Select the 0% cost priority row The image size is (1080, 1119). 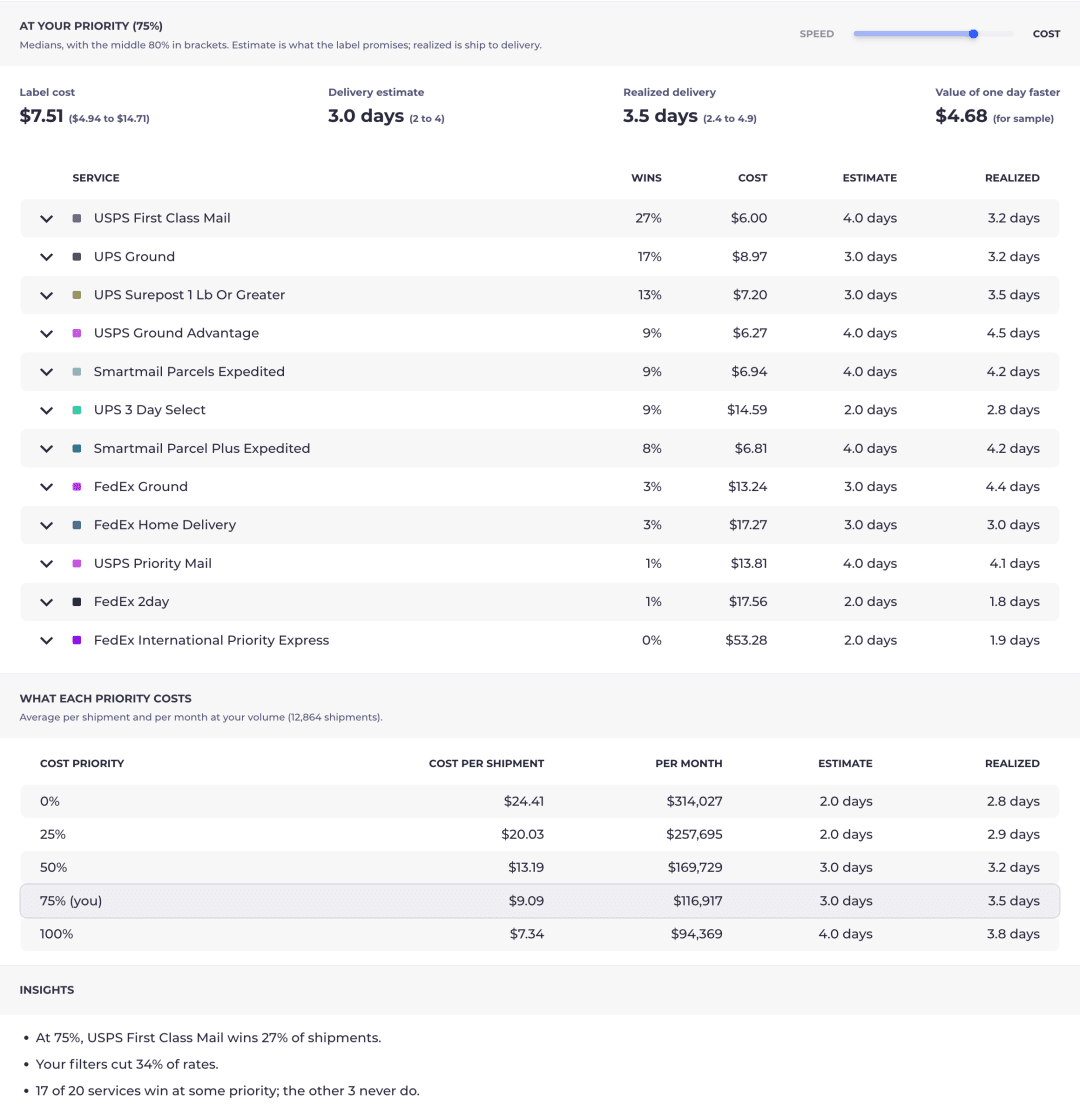coord(540,801)
